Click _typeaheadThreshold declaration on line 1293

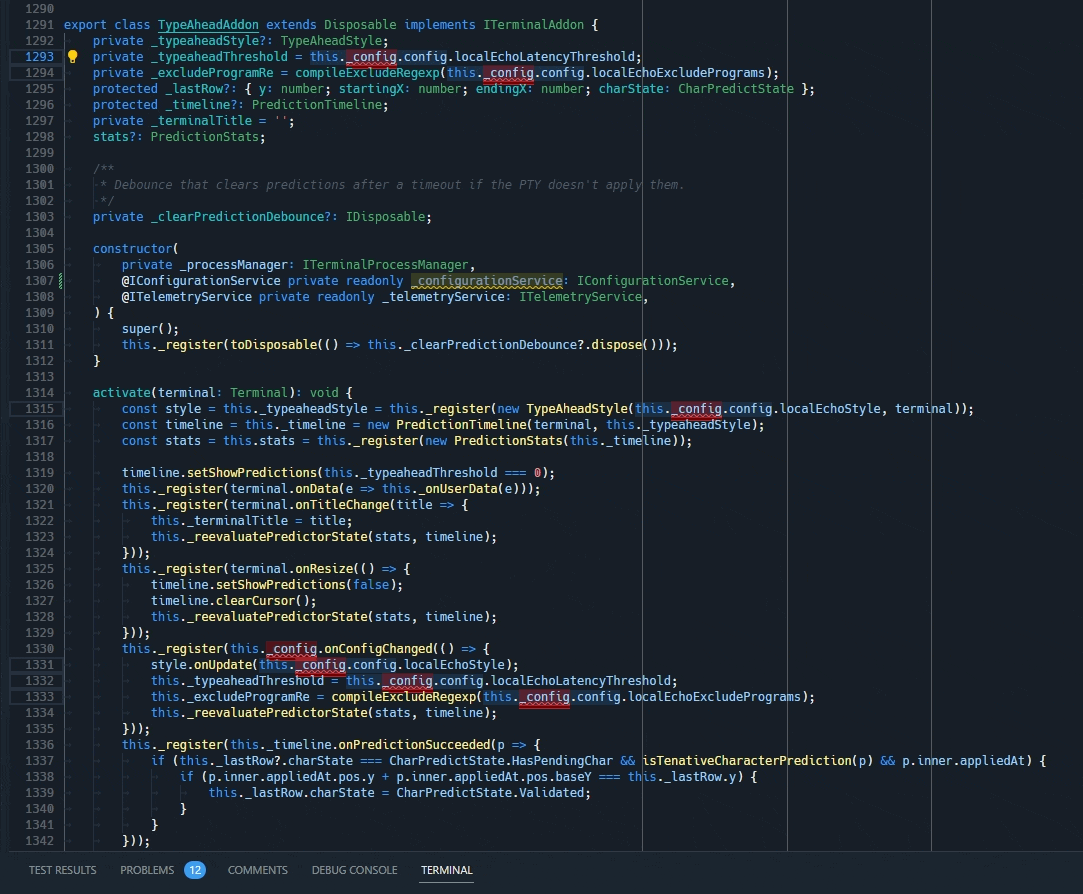tap(219, 57)
